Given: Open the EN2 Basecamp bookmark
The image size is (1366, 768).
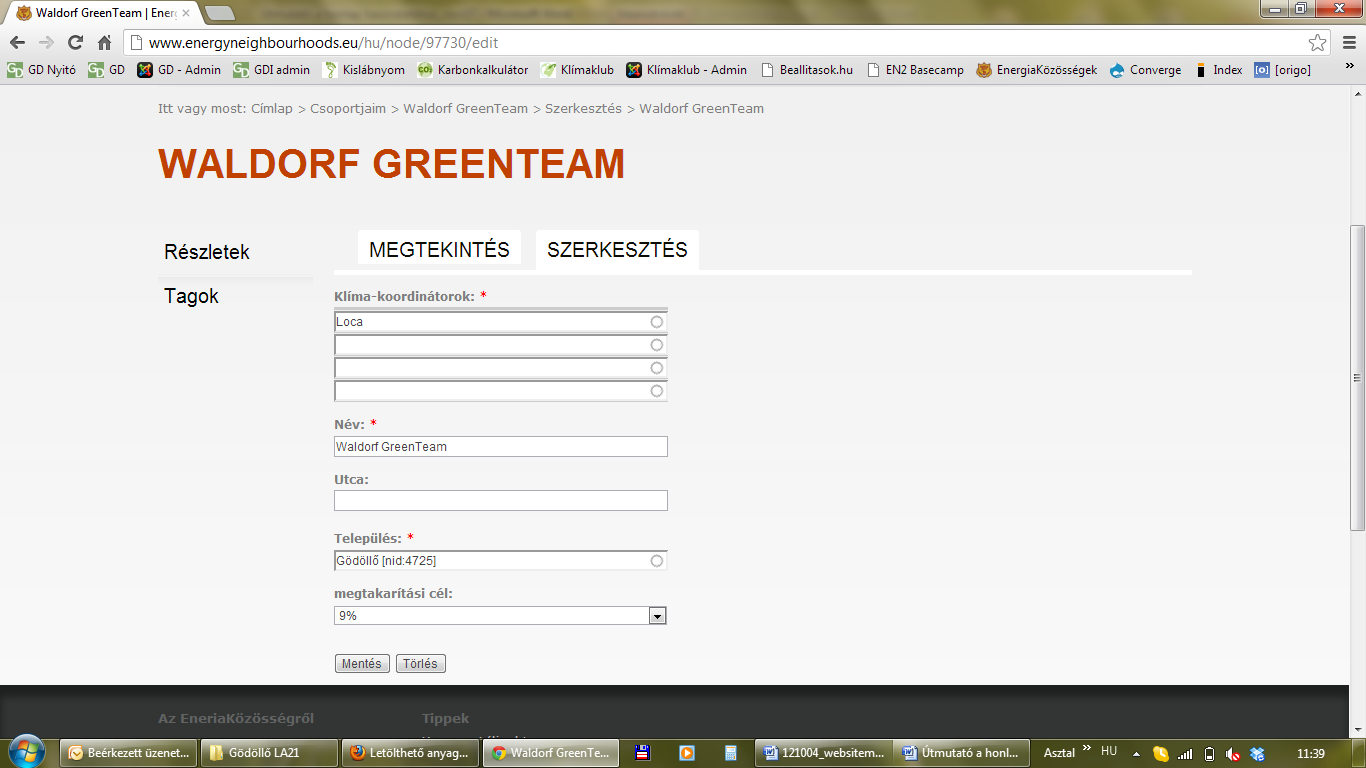Looking at the screenshot, I should click(916, 70).
